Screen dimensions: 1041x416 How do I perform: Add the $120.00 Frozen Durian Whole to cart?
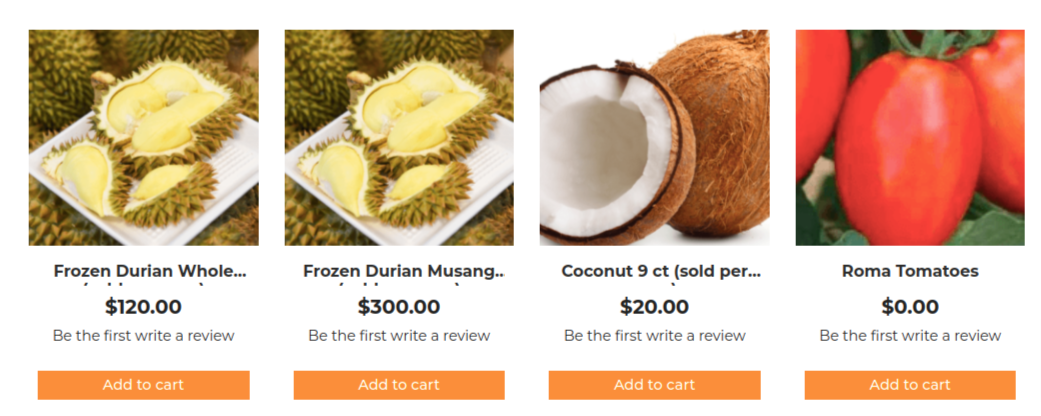[x=143, y=385]
